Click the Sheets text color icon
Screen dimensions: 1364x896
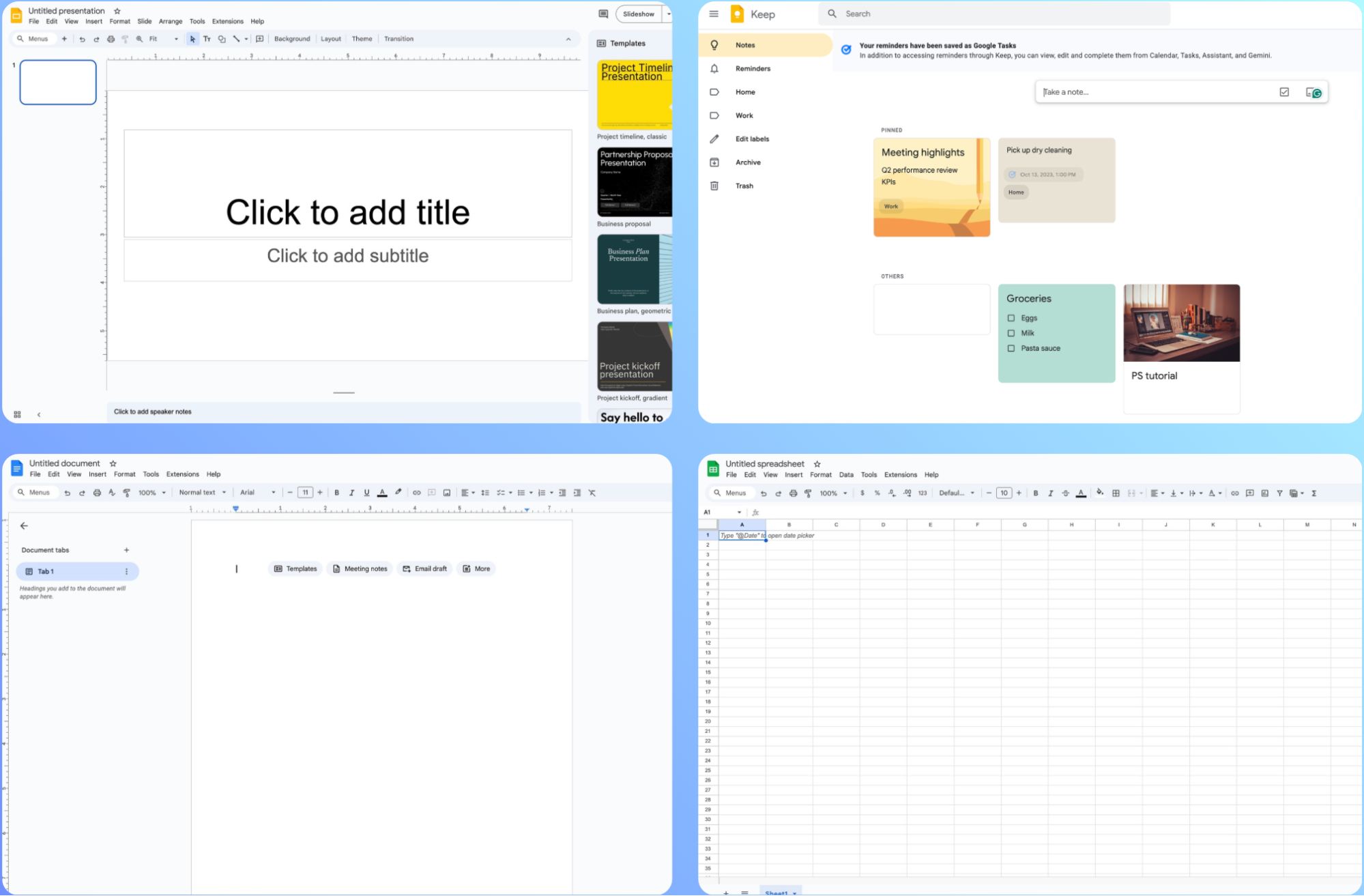[x=1081, y=493]
